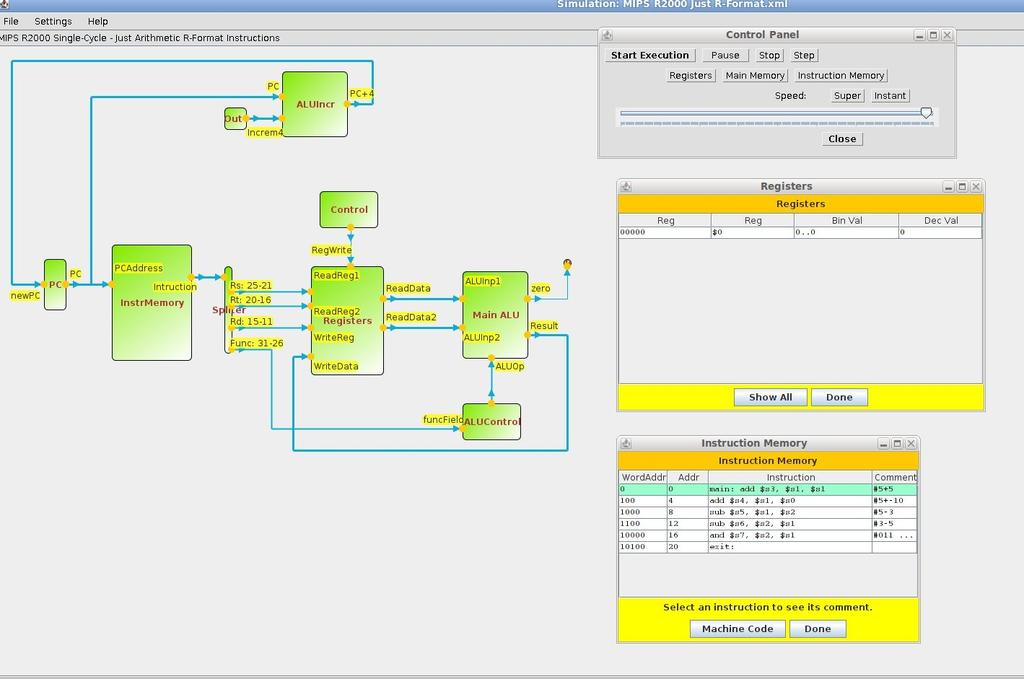Click the Control Panel window icon
1024x679 pixels.
[607, 35]
